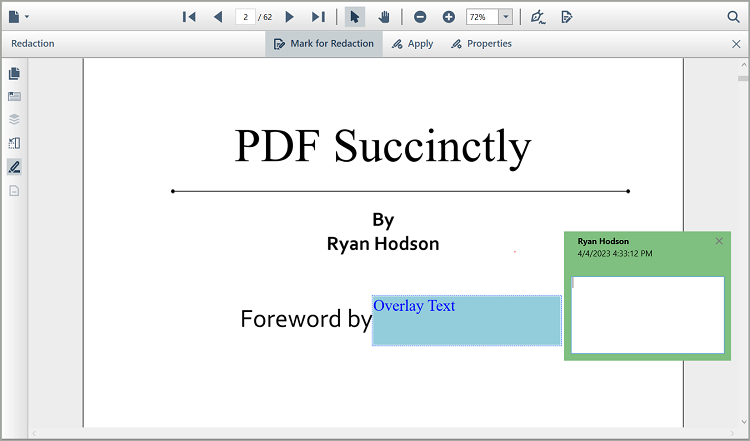Image resolution: width=750 pixels, height=441 pixels.
Task: Close the Redaction toolbar
Action: [x=737, y=44]
